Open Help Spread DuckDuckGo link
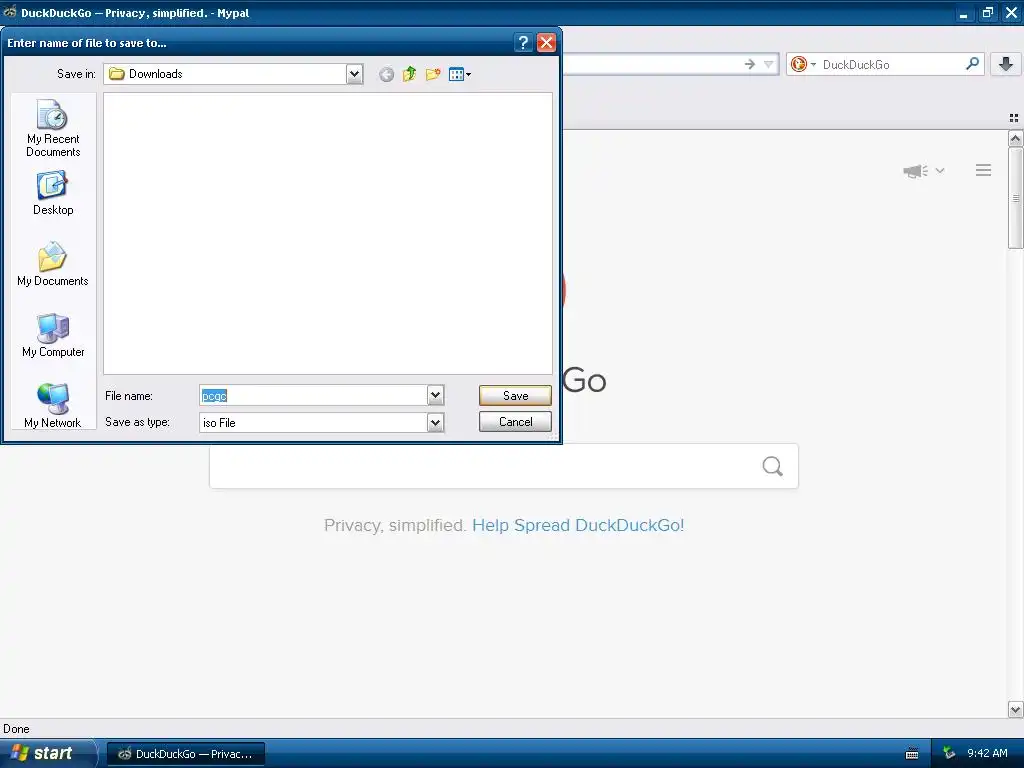 point(578,525)
